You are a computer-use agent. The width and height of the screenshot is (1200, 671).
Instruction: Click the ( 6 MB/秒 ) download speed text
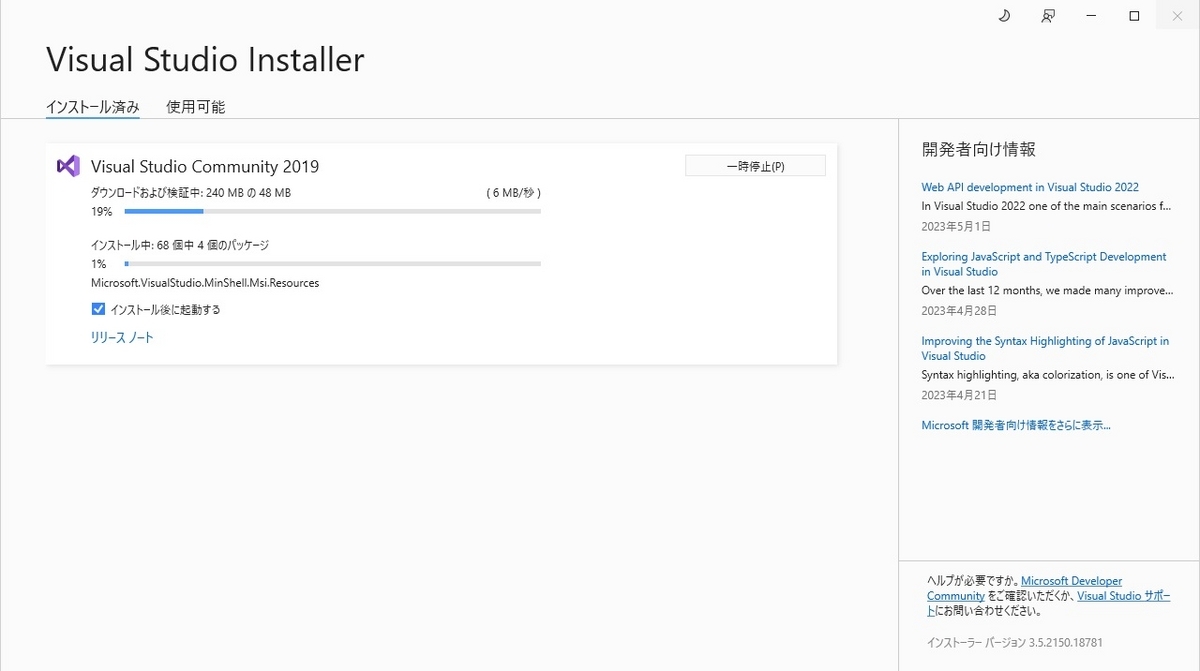point(514,193)
